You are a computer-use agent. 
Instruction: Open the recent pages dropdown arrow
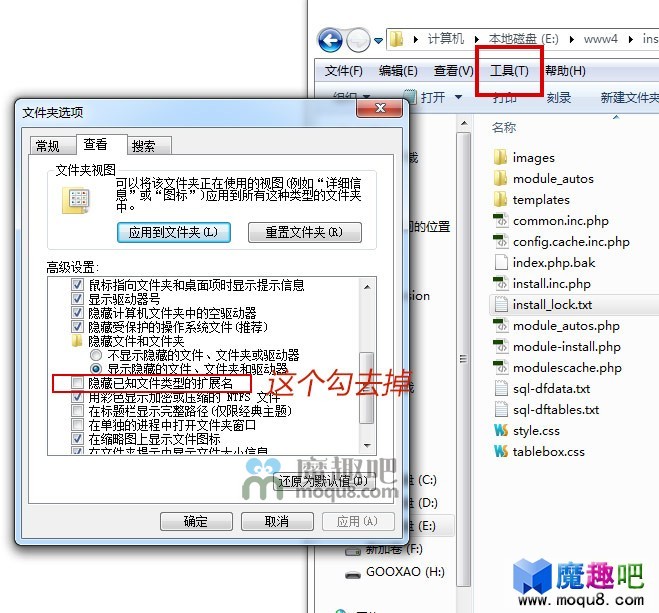click(378, 41)
